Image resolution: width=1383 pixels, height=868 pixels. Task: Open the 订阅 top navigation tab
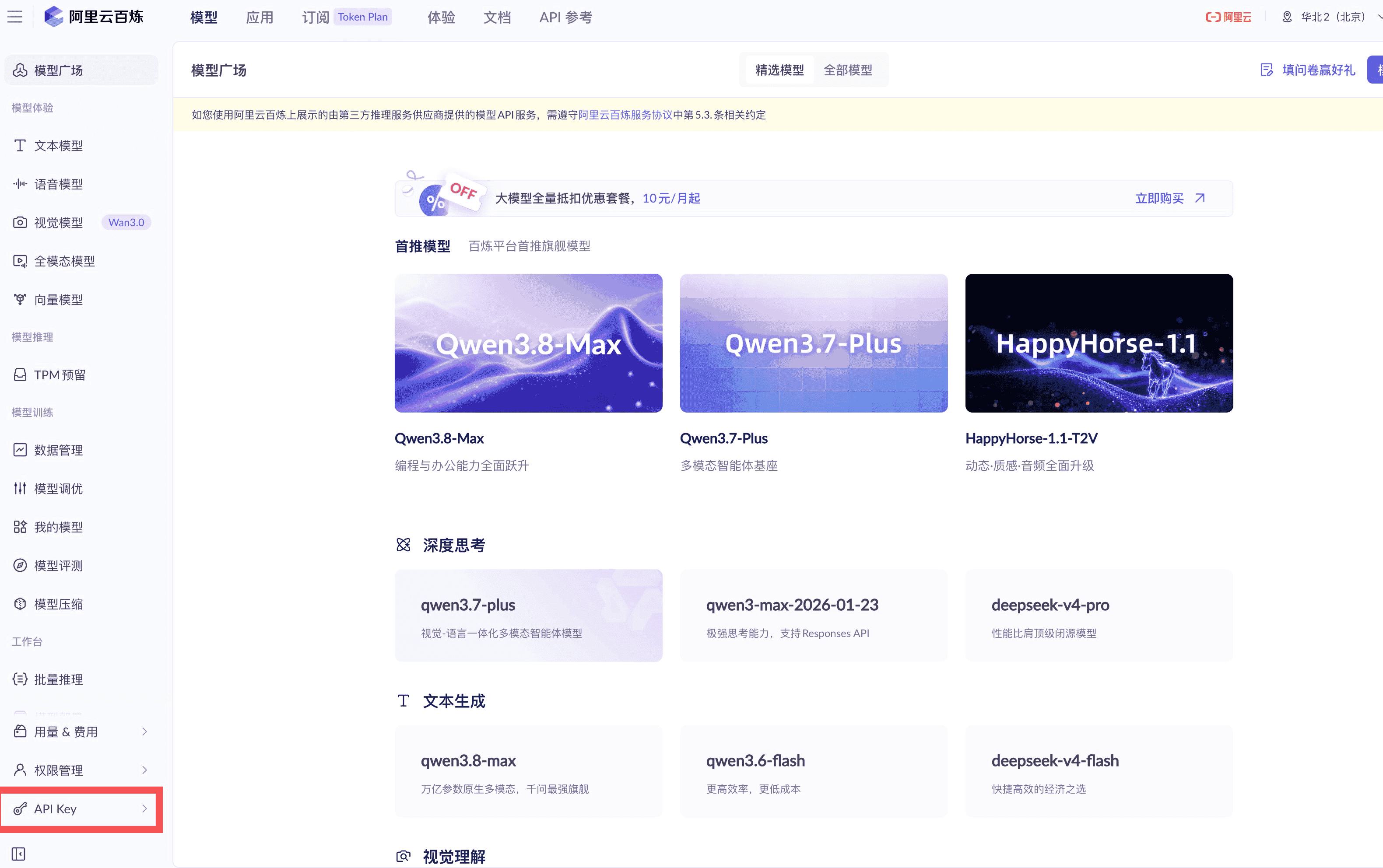coord(316,17)
